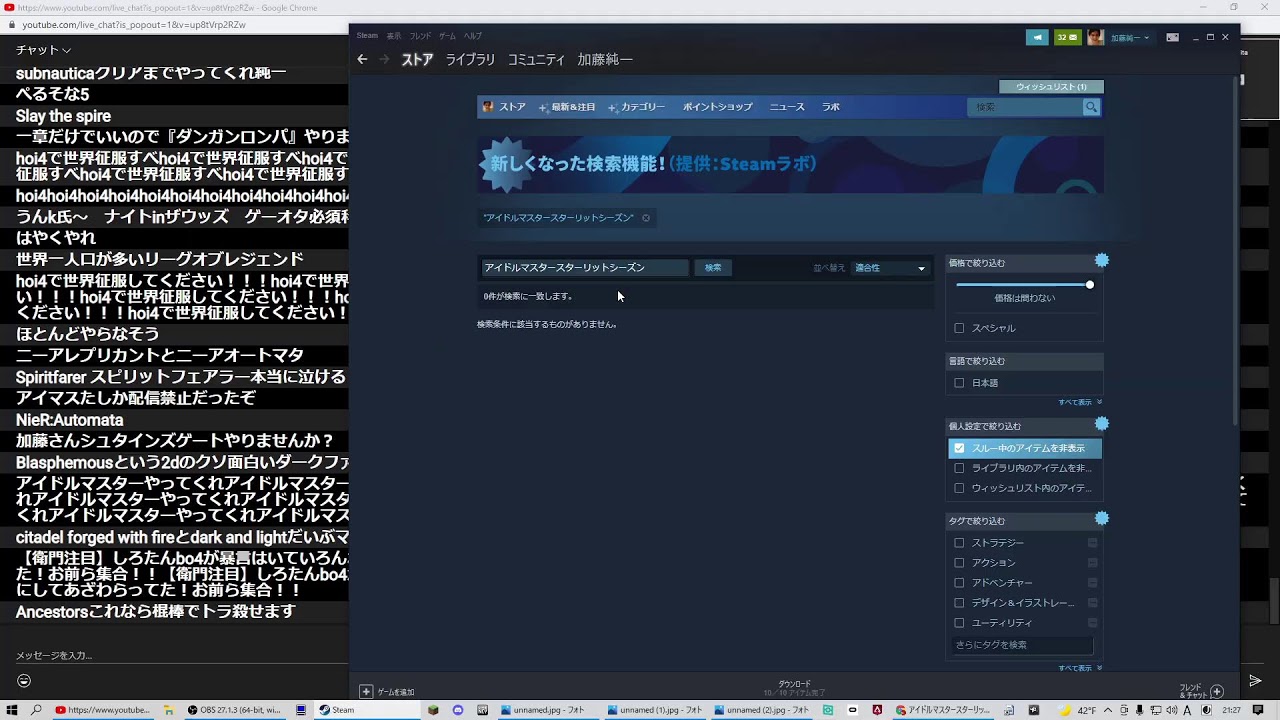This screenshot has height=720, width=1280.
Task: Tick the デザイン＆イラストレー tag checkbox
Action: [959, 603]
